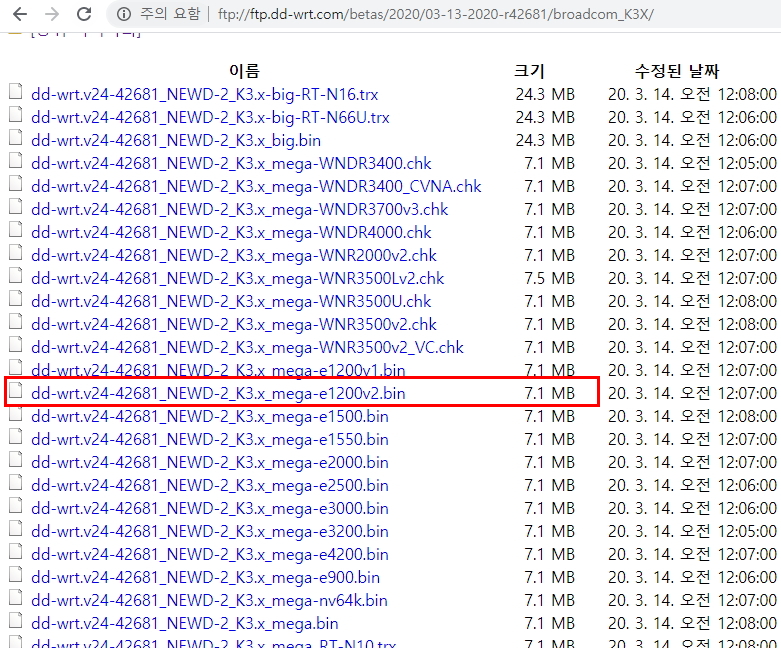Download mega-e1200v2.bin firmware link

[x=218, y=393]
